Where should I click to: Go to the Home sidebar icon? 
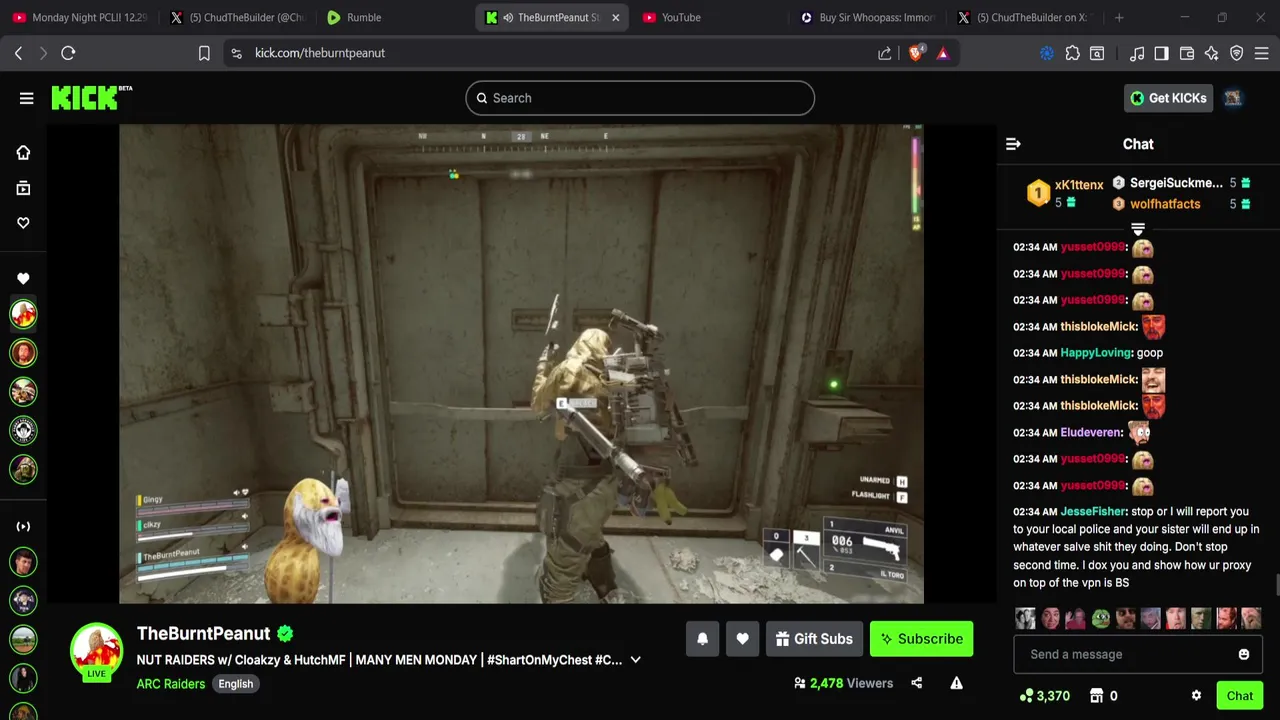(x=23, y=153)
